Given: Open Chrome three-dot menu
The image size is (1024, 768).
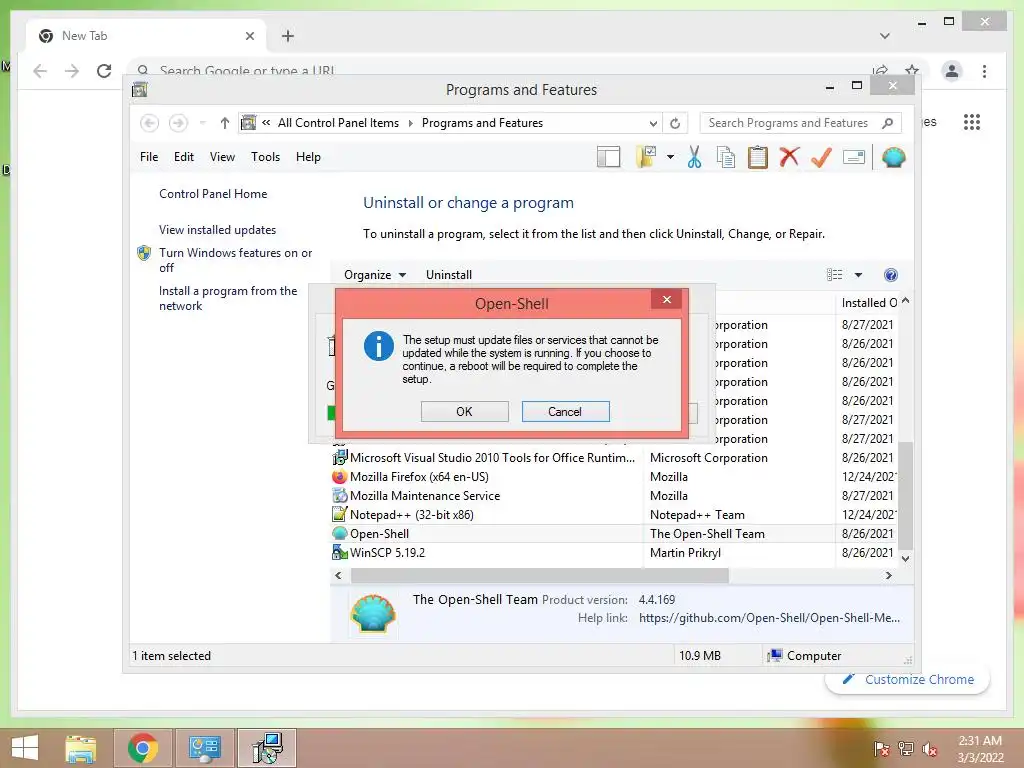Looking at the screenshot, I should 984,71.
